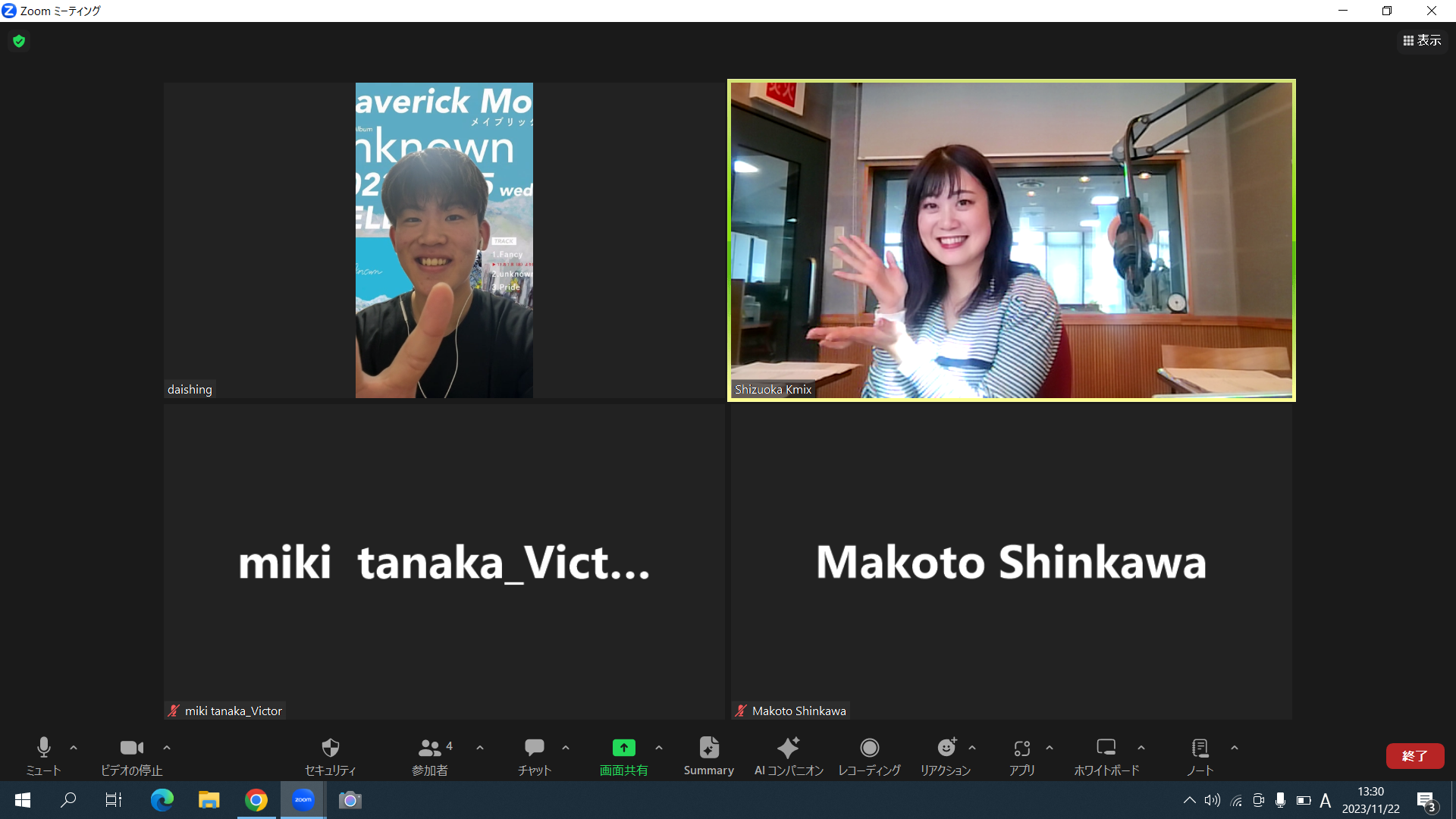Screen dimensions: 1456x819
Task: Open the Participants panel
Action: pyautogui.click(x=429, y=748)
